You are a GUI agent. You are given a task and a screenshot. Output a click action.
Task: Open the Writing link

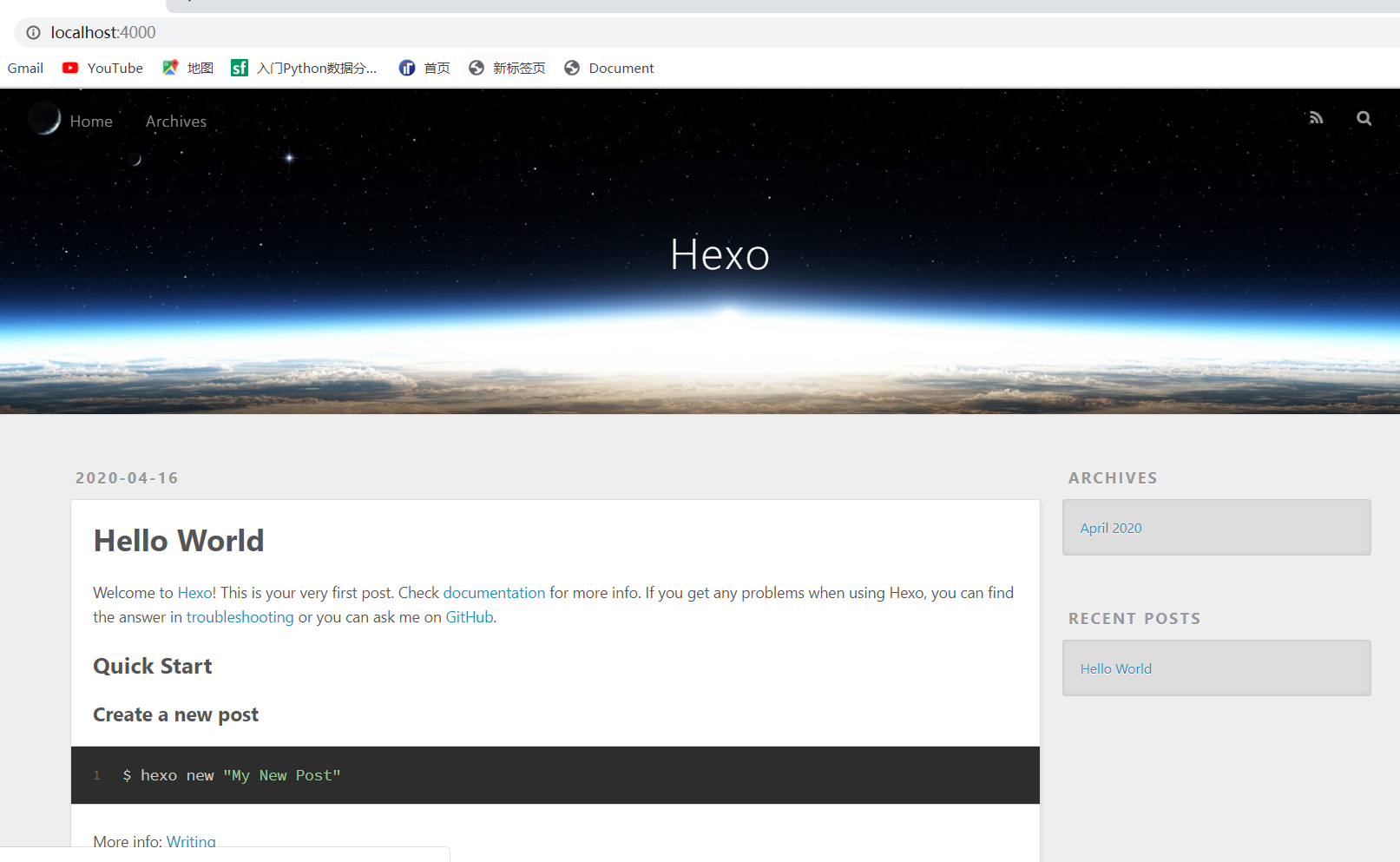[191, 841]
